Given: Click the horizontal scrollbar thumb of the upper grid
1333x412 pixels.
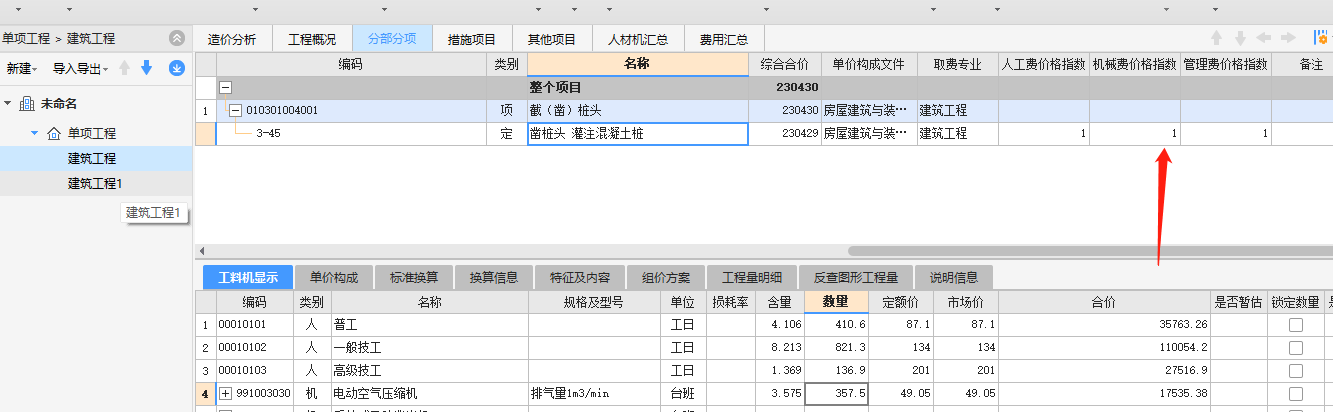Looking at the screenshot, I should (1090, 250).
